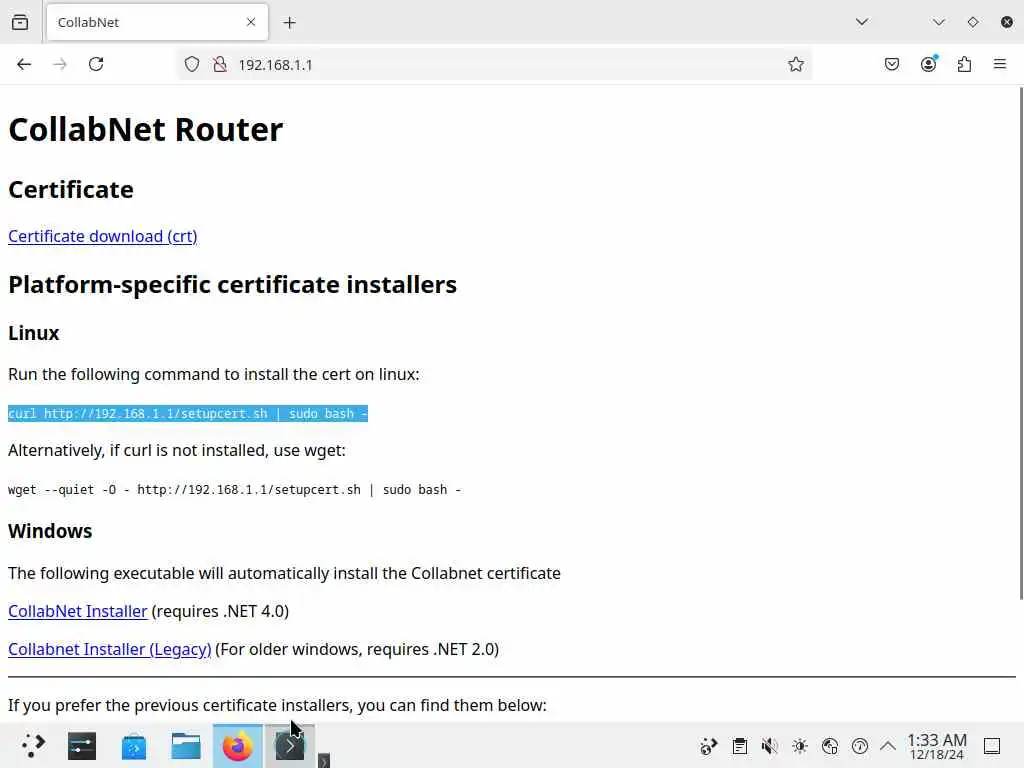Expand the hidden system tray icons arrow

(x=888, y=746)
